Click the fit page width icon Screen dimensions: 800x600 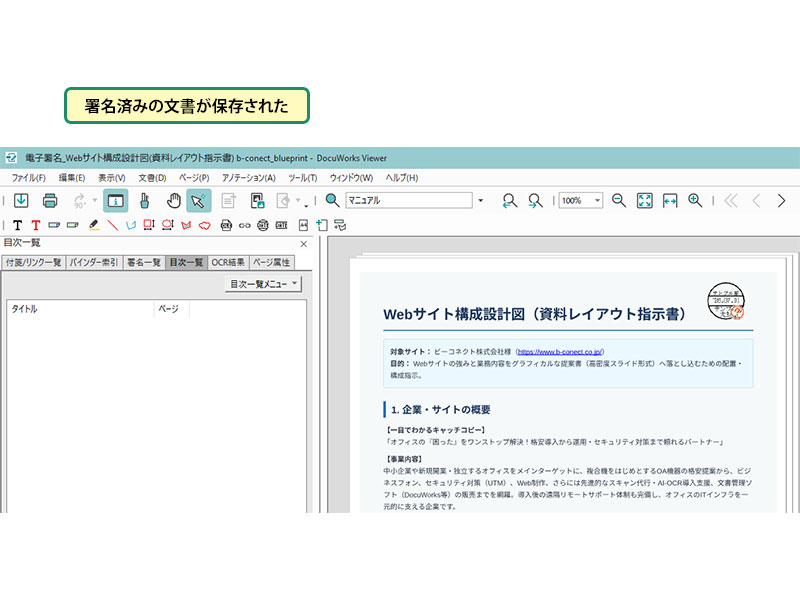[x=670, y=201]
